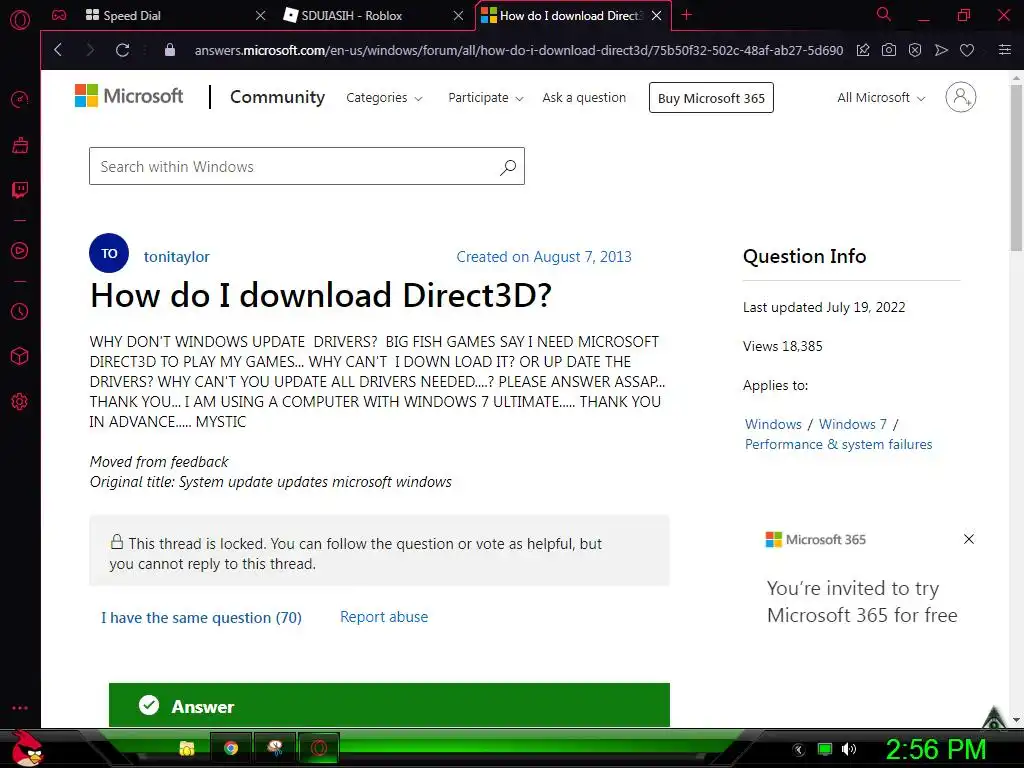Click the taskbar clock 2:56 PM
This screenshot has height=768, width=1024.
click(x=935, y=750)
